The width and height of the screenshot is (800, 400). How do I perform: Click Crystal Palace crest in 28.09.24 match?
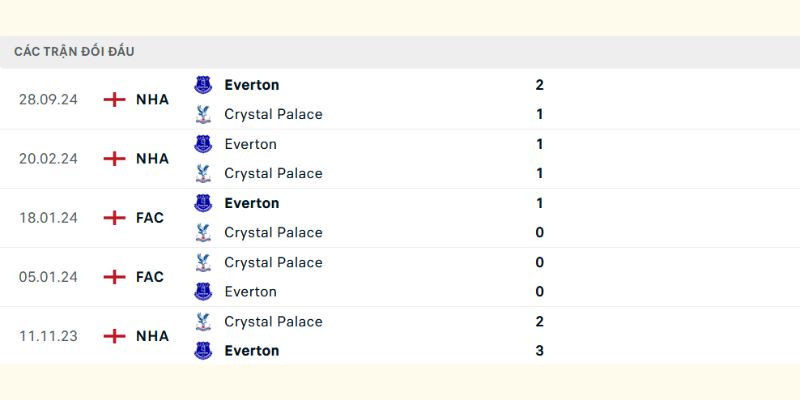coord(203,114)
